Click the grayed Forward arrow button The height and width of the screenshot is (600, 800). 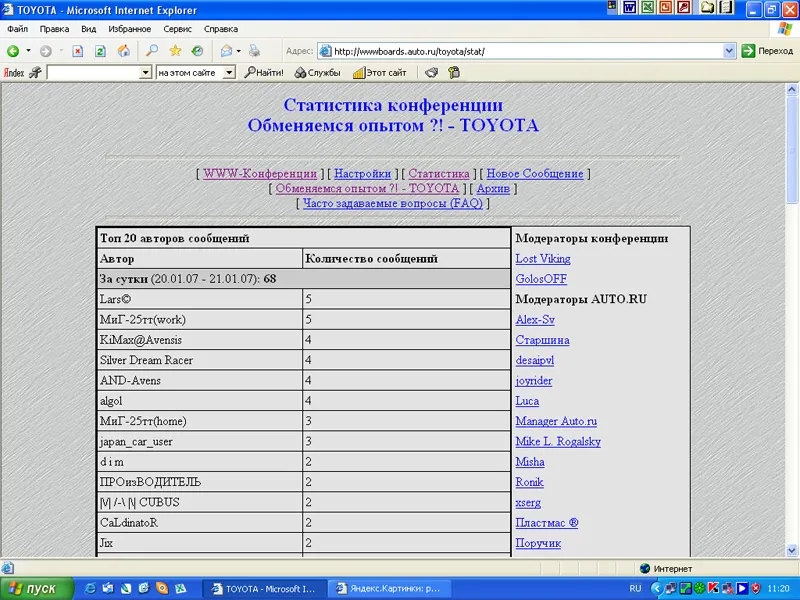[45, 51]
